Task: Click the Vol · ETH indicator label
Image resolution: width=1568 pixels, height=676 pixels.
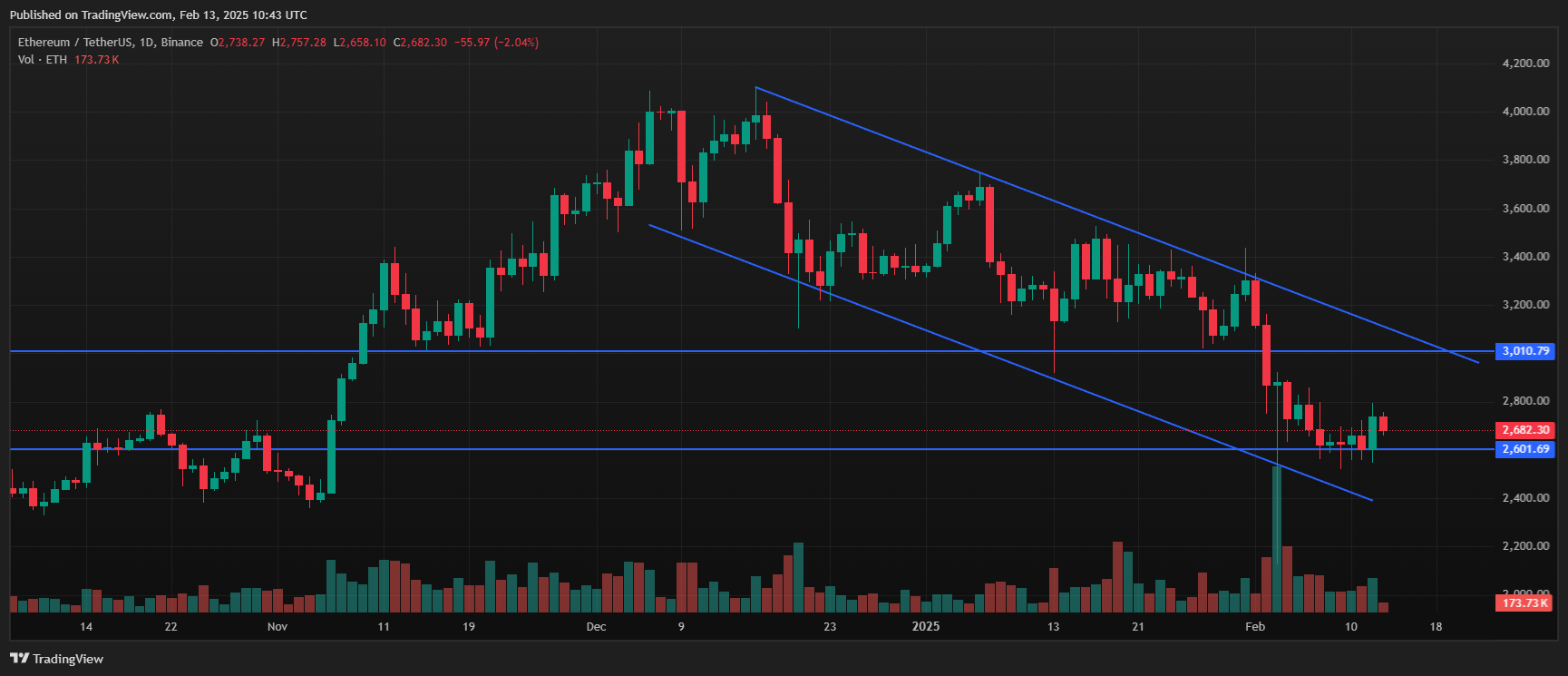Action: 43,60
